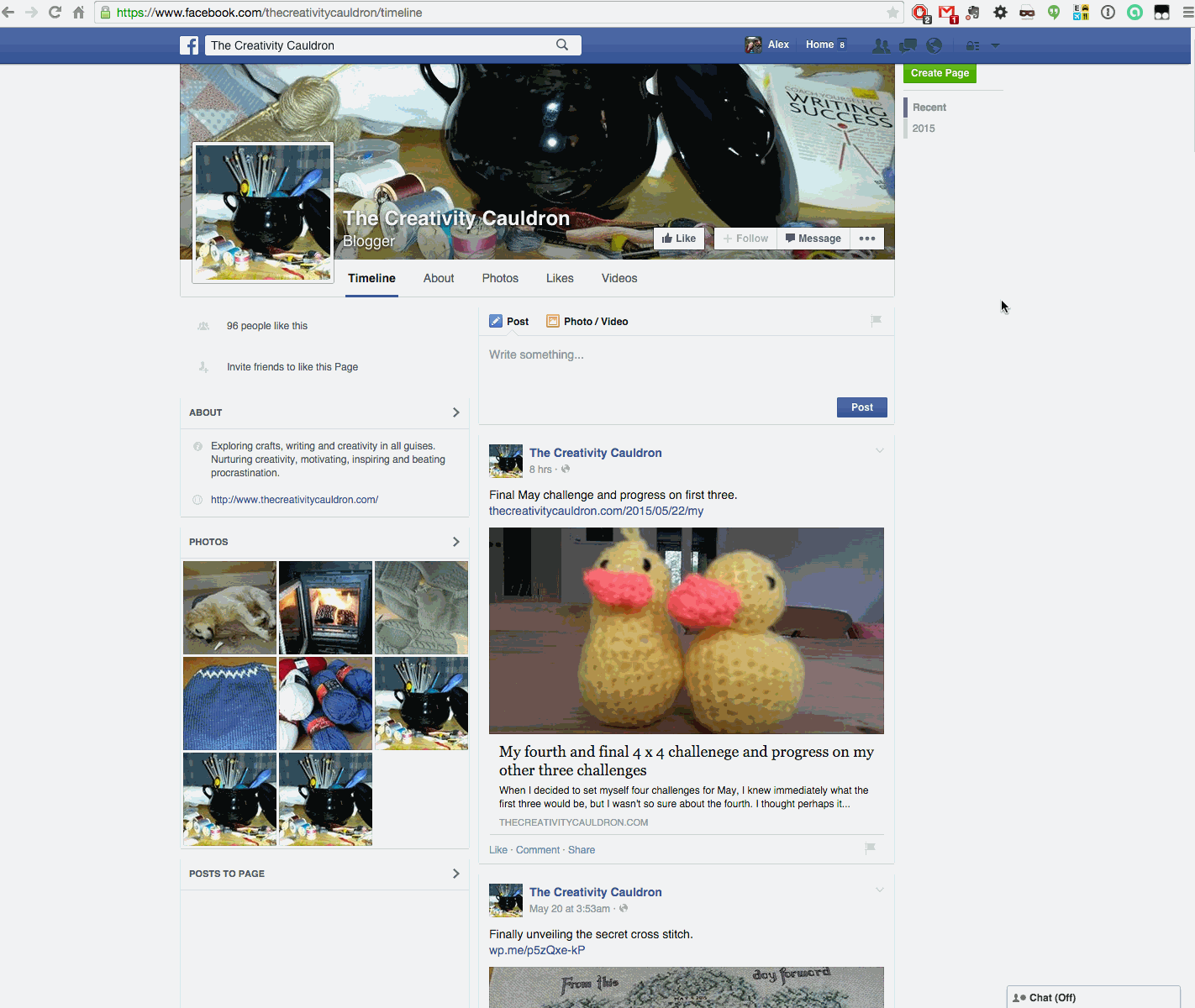Open Facebook home via the logo icon
The width and height of the screenshot is (1195, 1008).
(x=189, y=45)
